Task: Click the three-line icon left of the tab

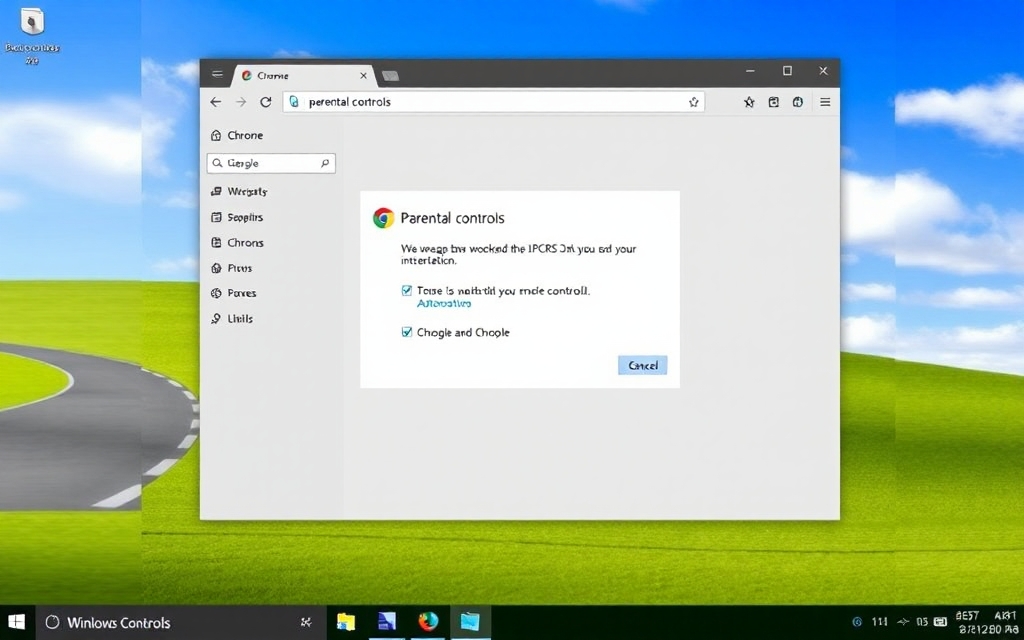Action: [x=217, y=74]
